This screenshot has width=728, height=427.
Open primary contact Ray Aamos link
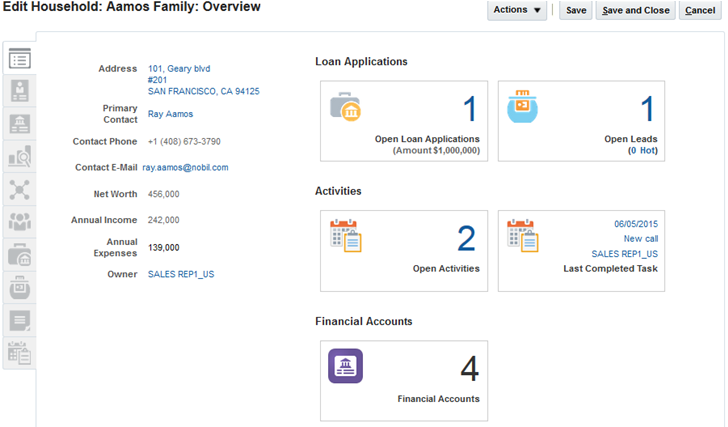[170, 114]
